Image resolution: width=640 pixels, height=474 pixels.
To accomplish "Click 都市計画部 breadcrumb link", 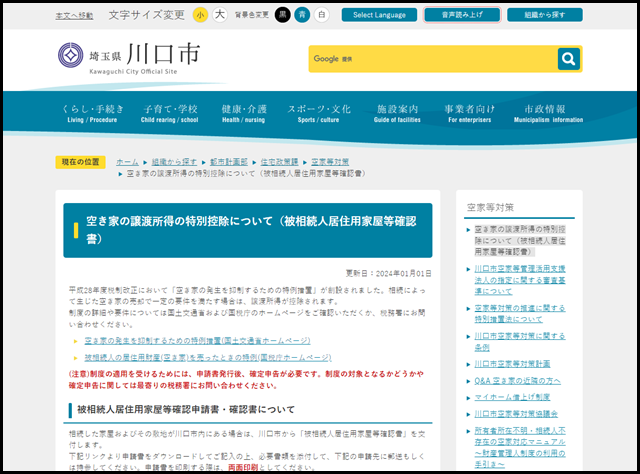I will click(x=229, y=162).
